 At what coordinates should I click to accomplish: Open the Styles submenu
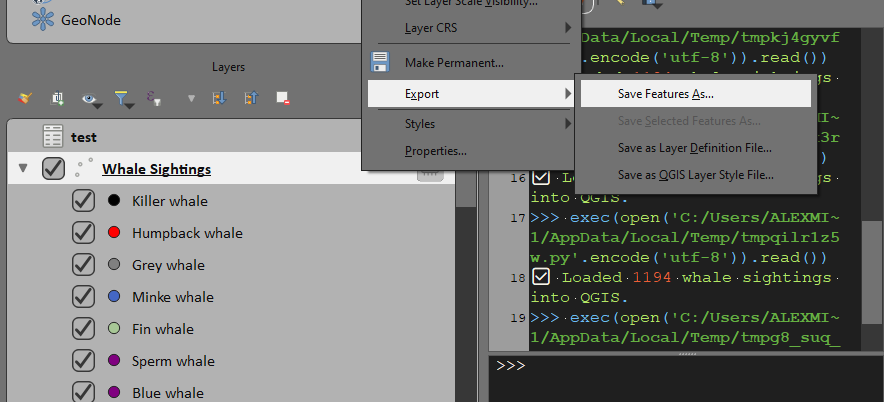click(471, 123)
